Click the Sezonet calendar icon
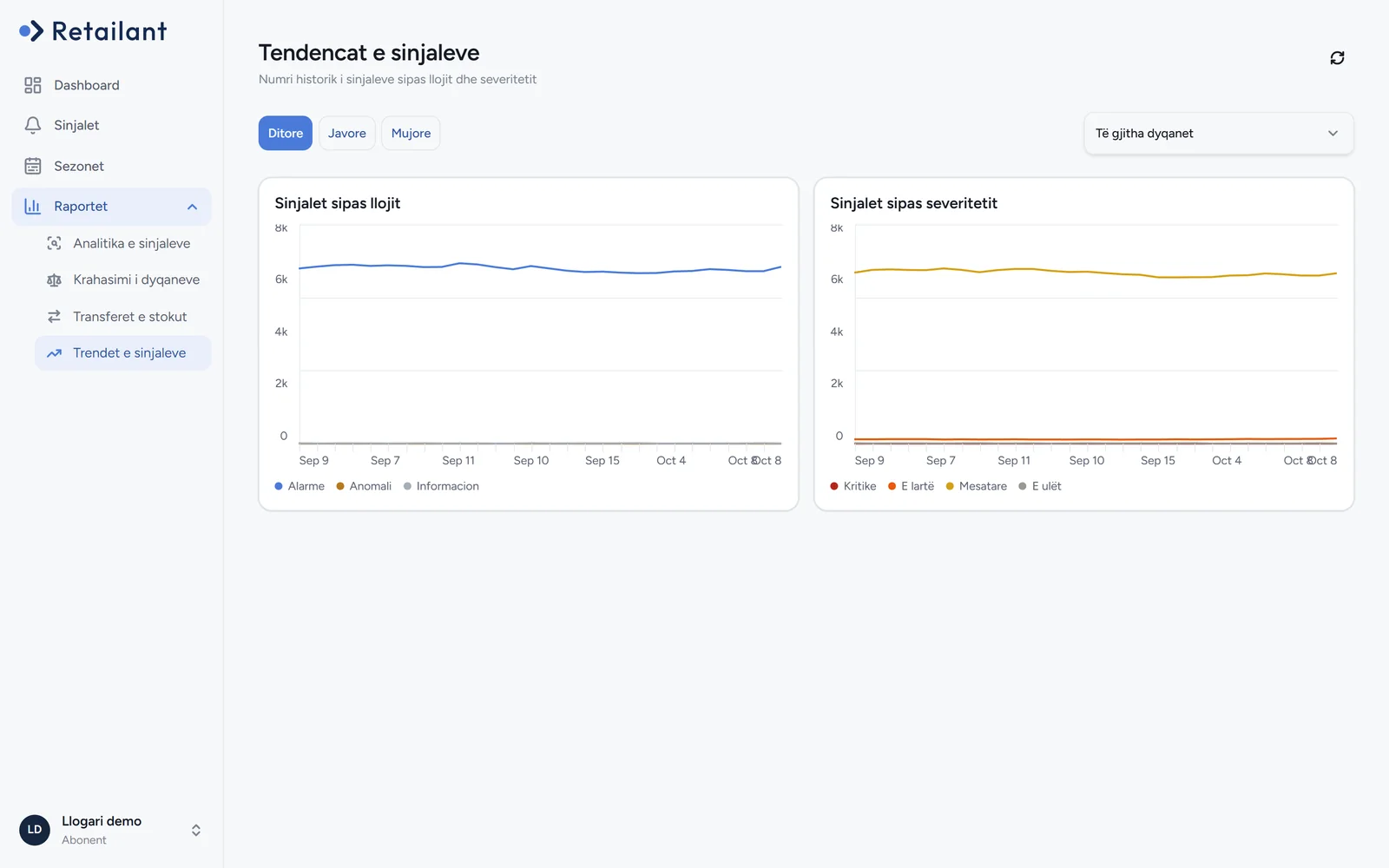The image size is (1389, 868). (33, 166)
